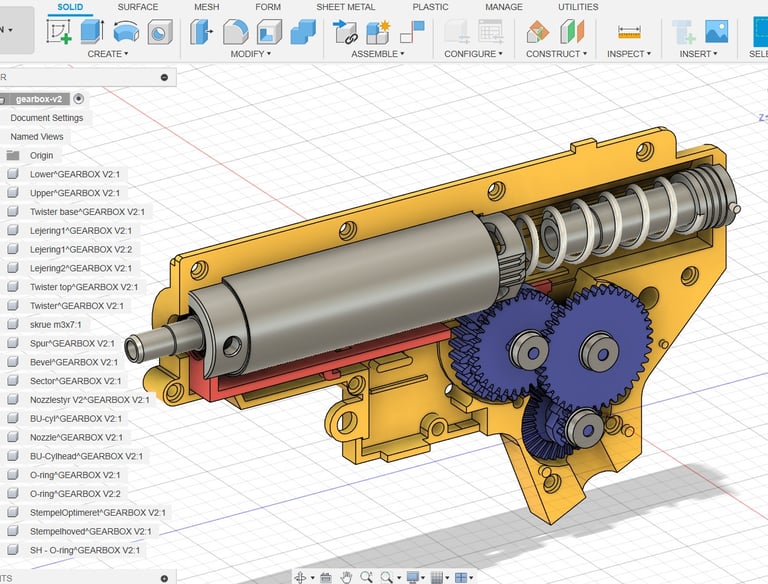Image resolution: width=768 pixels, height=584 pixels.
Task: Expand the bottom panel with plus button
Action: (x=164, y=578)
